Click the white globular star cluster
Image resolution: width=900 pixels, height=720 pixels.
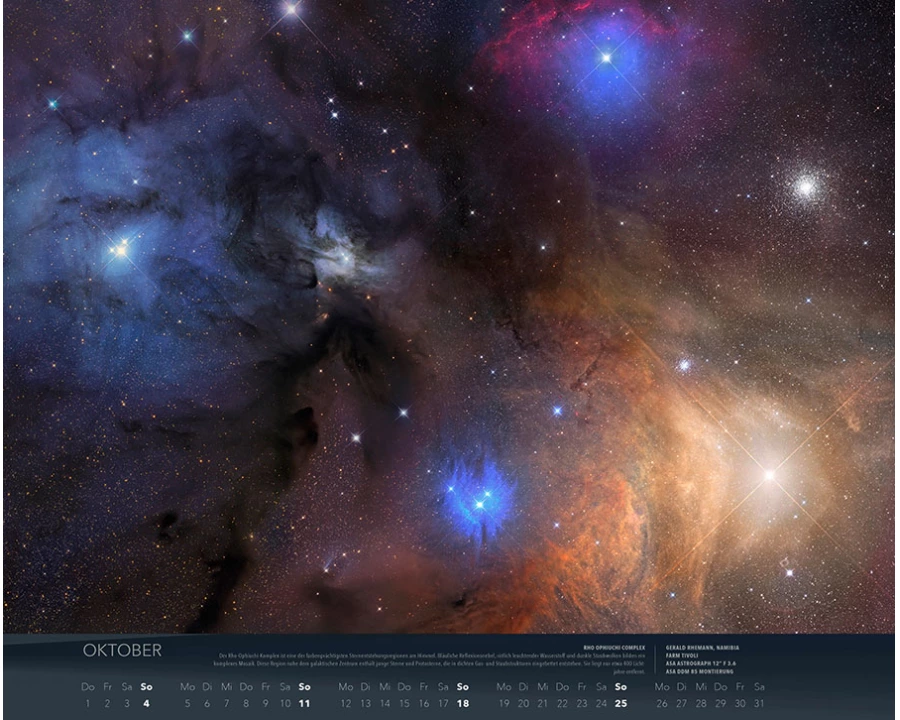[806, 186]
